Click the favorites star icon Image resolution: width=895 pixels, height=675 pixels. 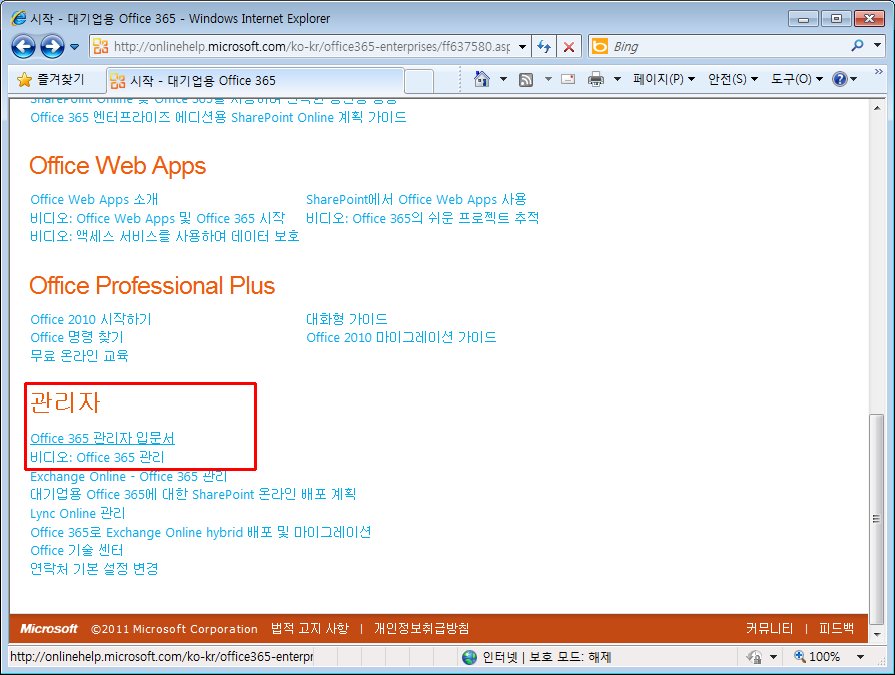24,80
